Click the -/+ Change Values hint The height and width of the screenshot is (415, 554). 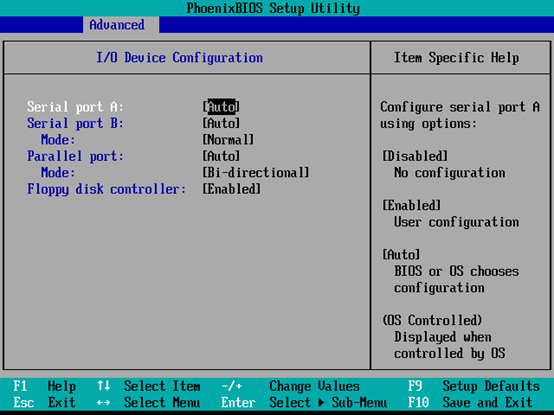(290, 386)
